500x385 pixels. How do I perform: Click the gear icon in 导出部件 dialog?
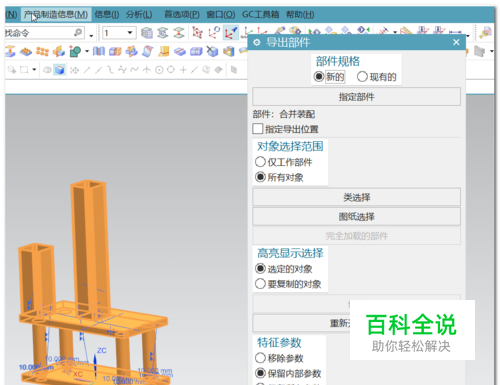(257, 43)
